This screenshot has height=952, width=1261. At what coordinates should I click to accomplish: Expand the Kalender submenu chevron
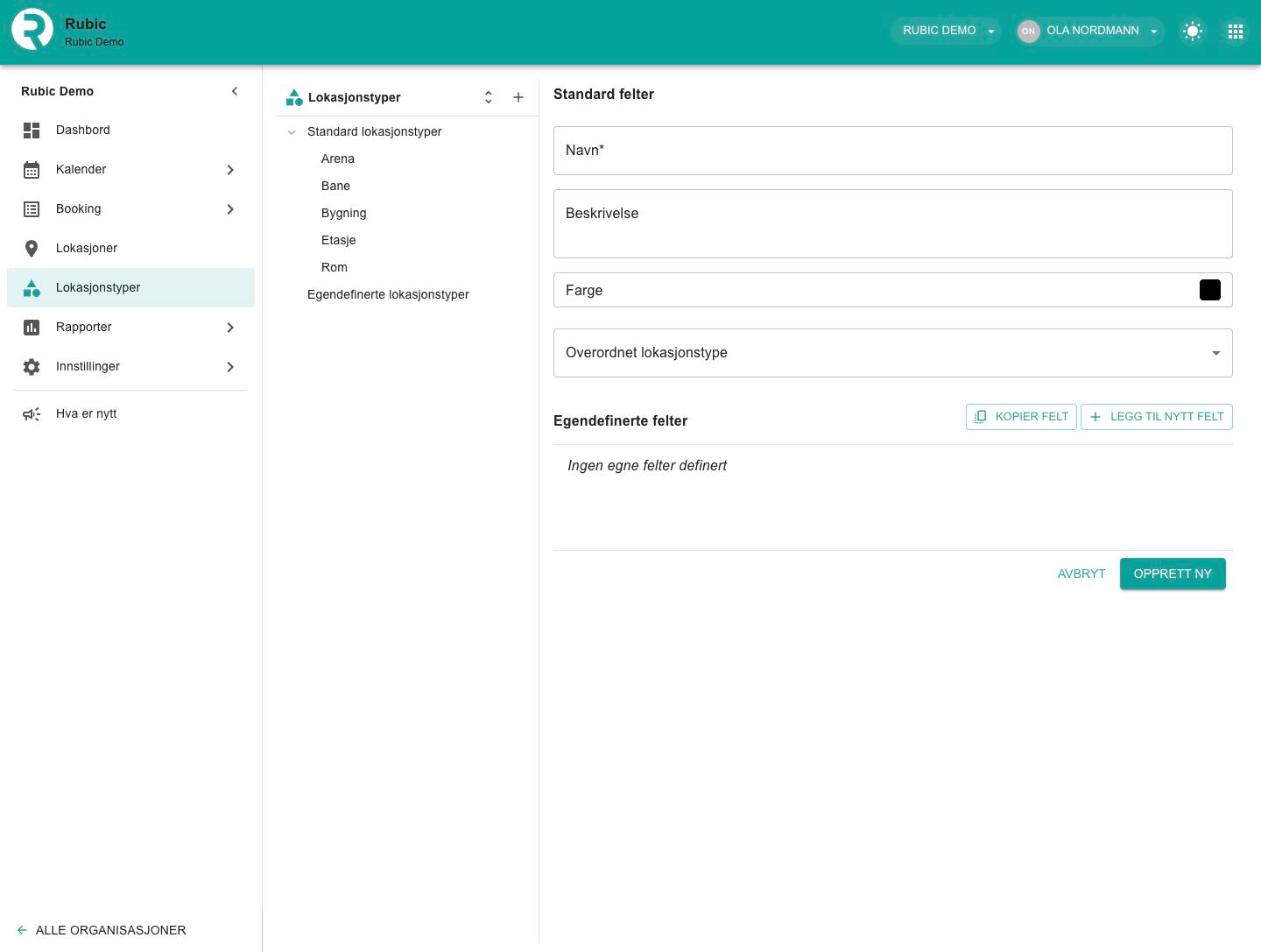pyautogui.click(x=231, y=170)
